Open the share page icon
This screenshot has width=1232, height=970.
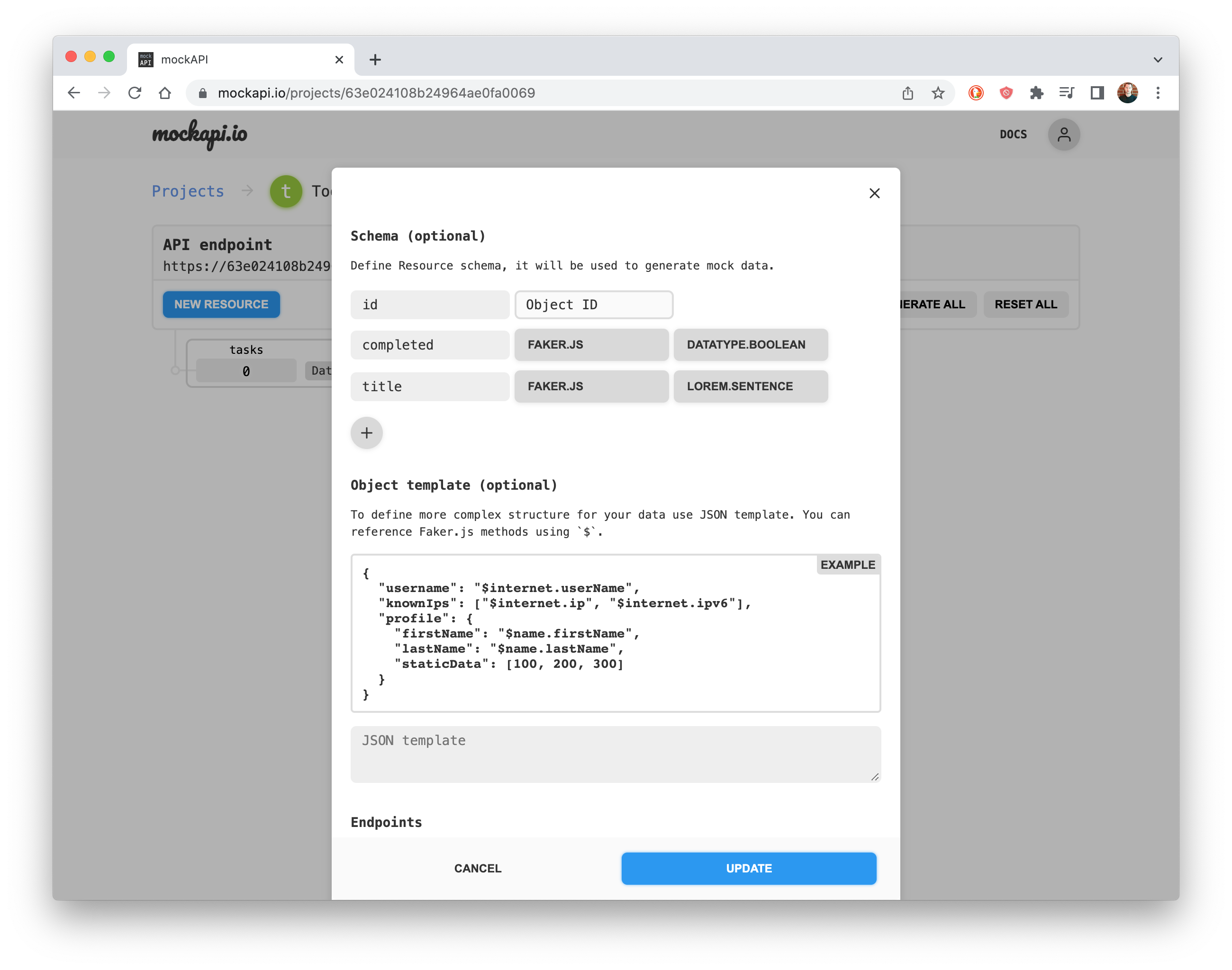pyautogui.click(x=907, y=92)
